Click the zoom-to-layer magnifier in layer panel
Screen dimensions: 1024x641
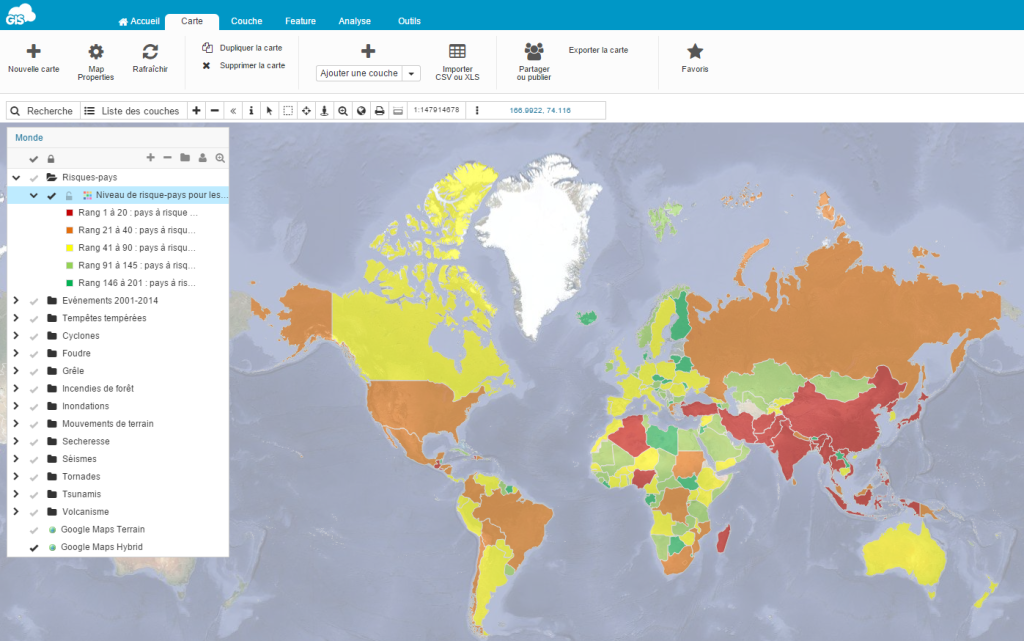click(x=220, y=158)
